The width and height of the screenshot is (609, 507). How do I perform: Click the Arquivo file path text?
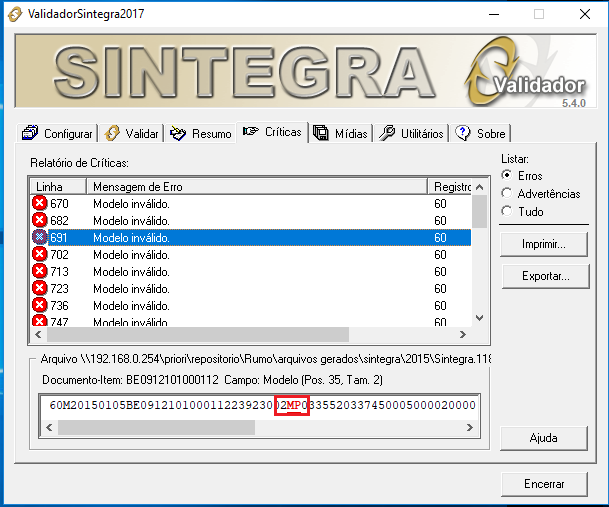266,359
